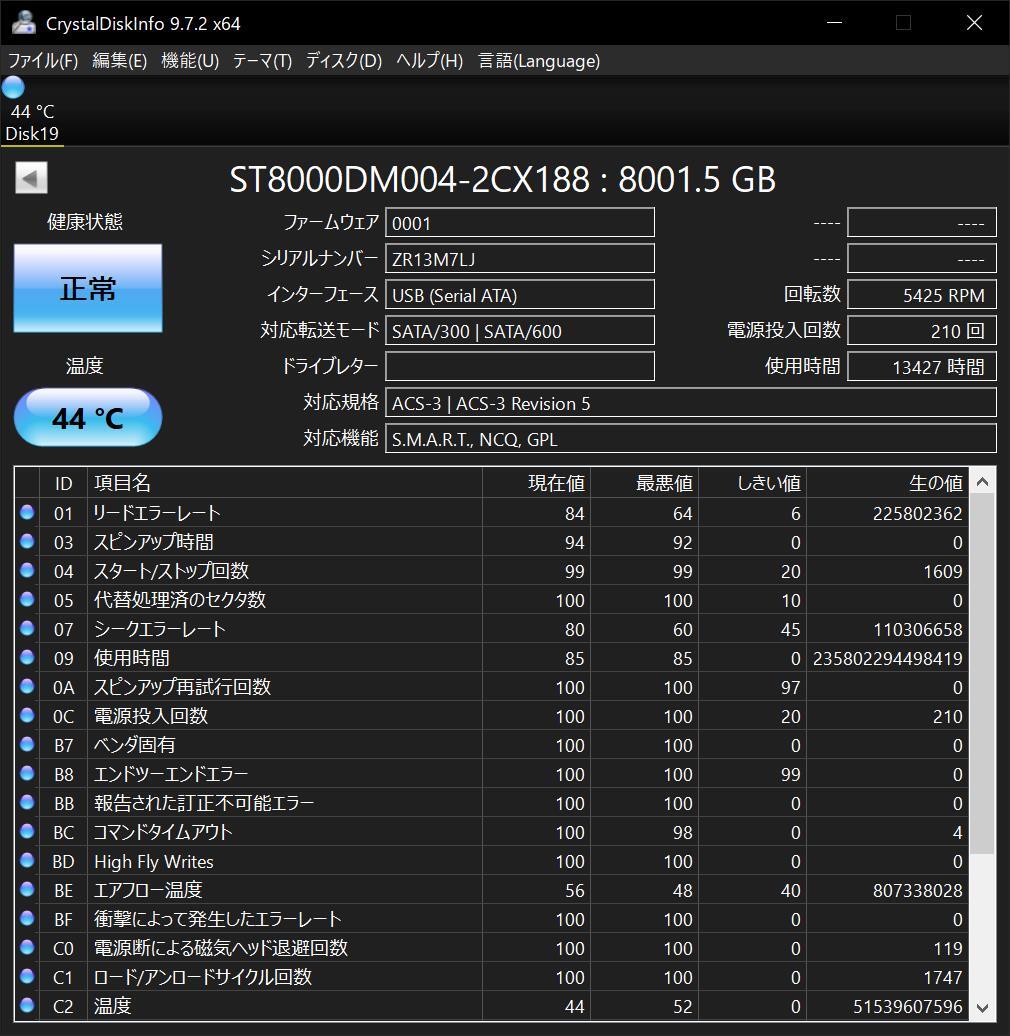Click the previous disk arrow button
Screen dimensions: 1010x1036
coord(31,179)
